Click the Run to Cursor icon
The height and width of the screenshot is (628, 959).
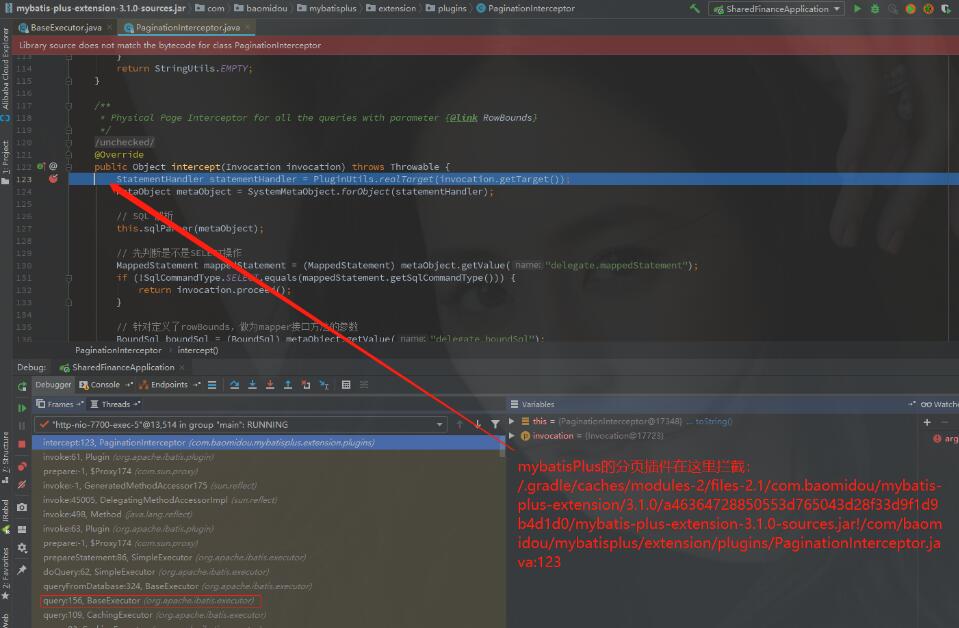[324, 385]
